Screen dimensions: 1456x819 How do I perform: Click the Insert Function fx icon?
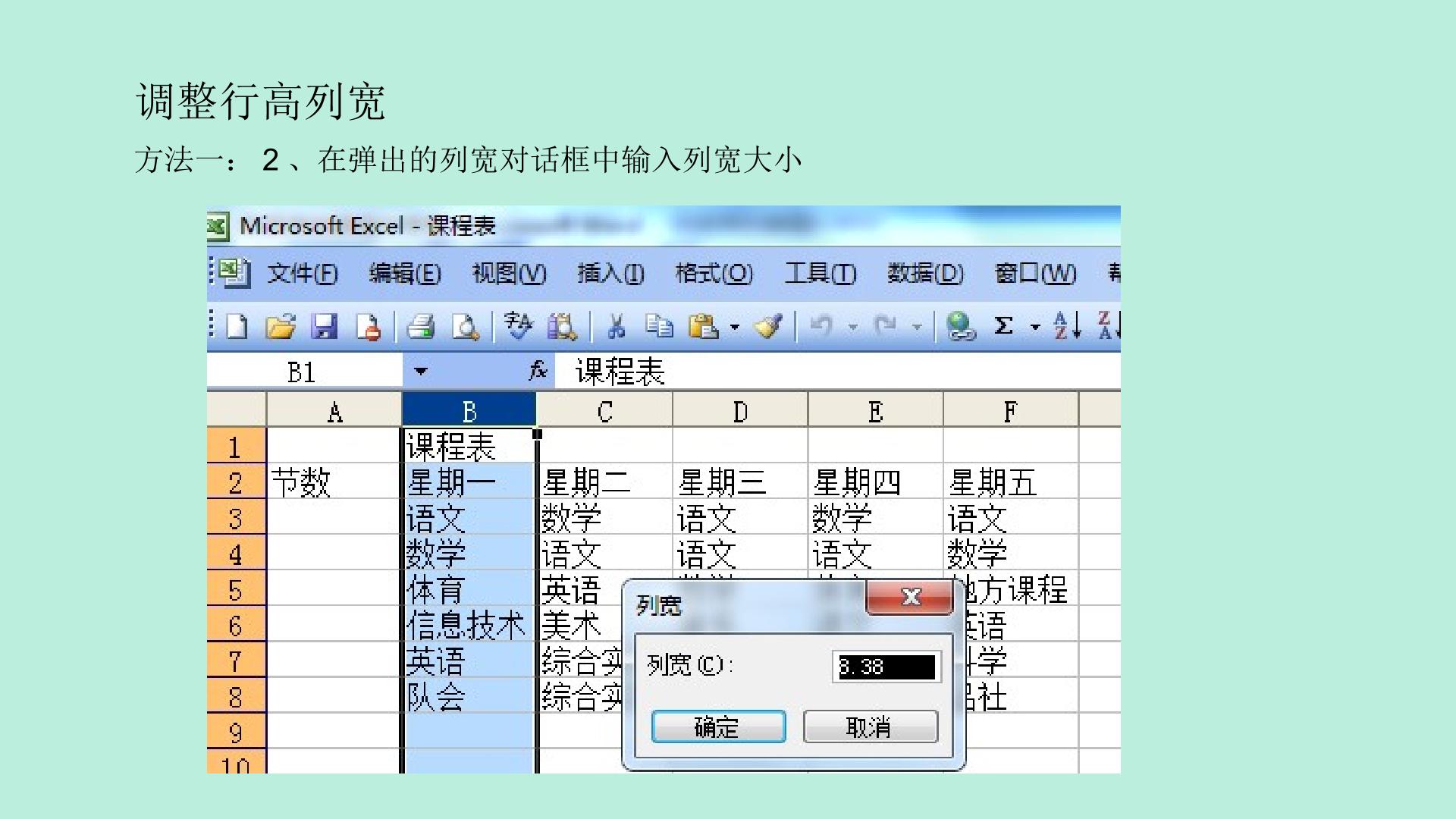click(538, 371)
